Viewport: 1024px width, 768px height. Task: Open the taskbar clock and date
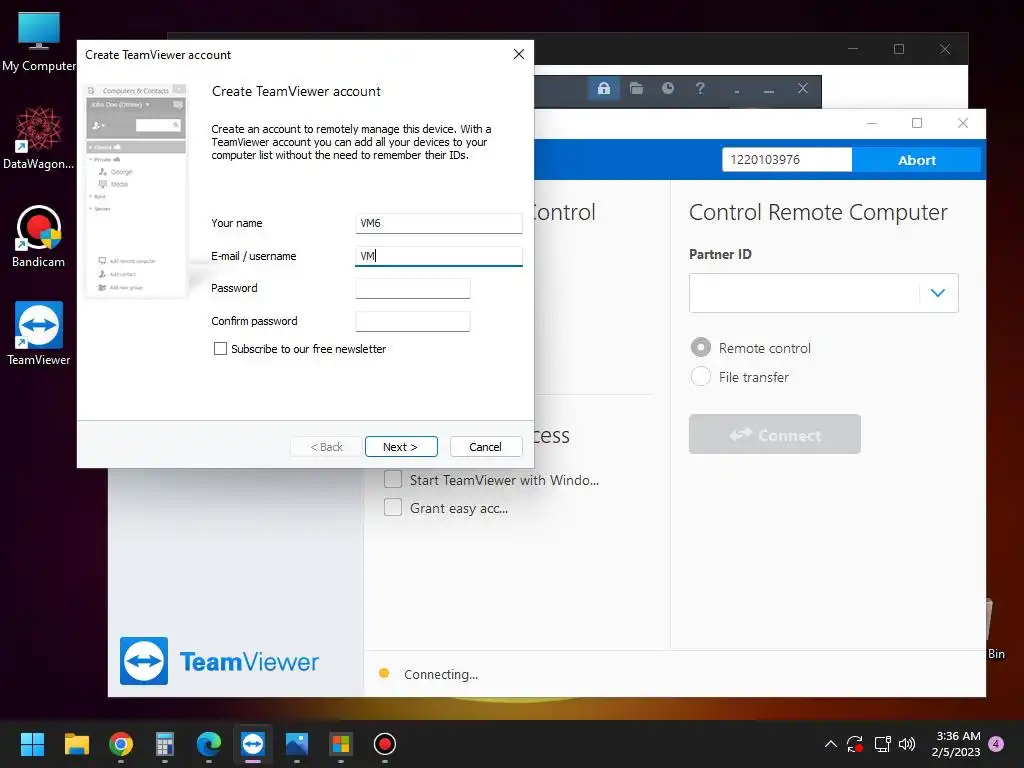pyautogui.click(x=955, y=744)
